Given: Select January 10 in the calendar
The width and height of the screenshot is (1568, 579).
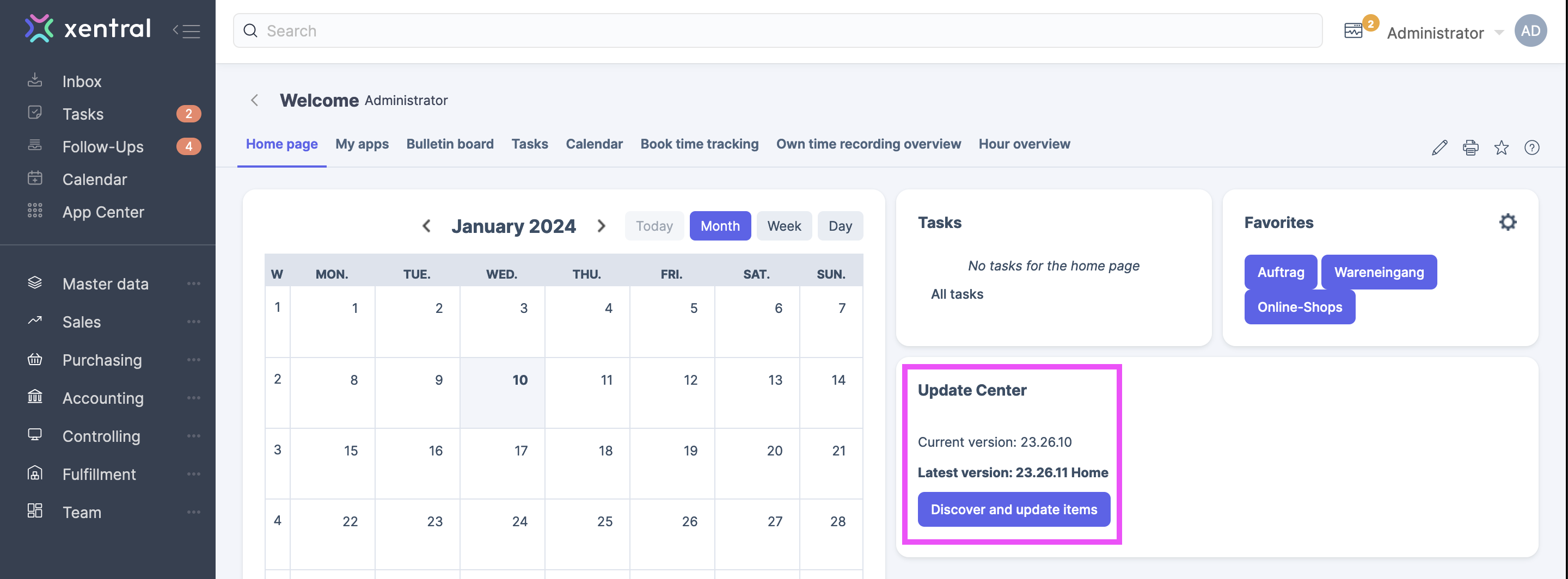Looking at the screenshot, I should point(501,392).
